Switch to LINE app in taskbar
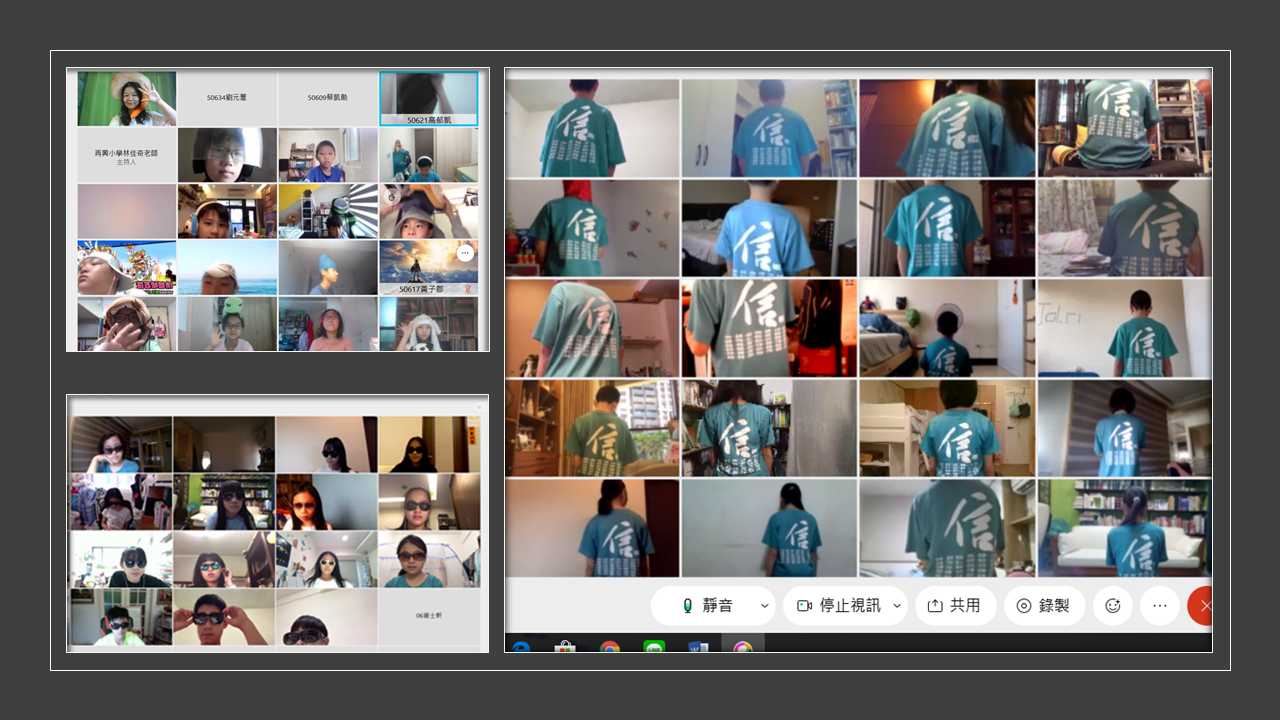Viewport: 1280px width, 720px height. (x=654, y=646)
